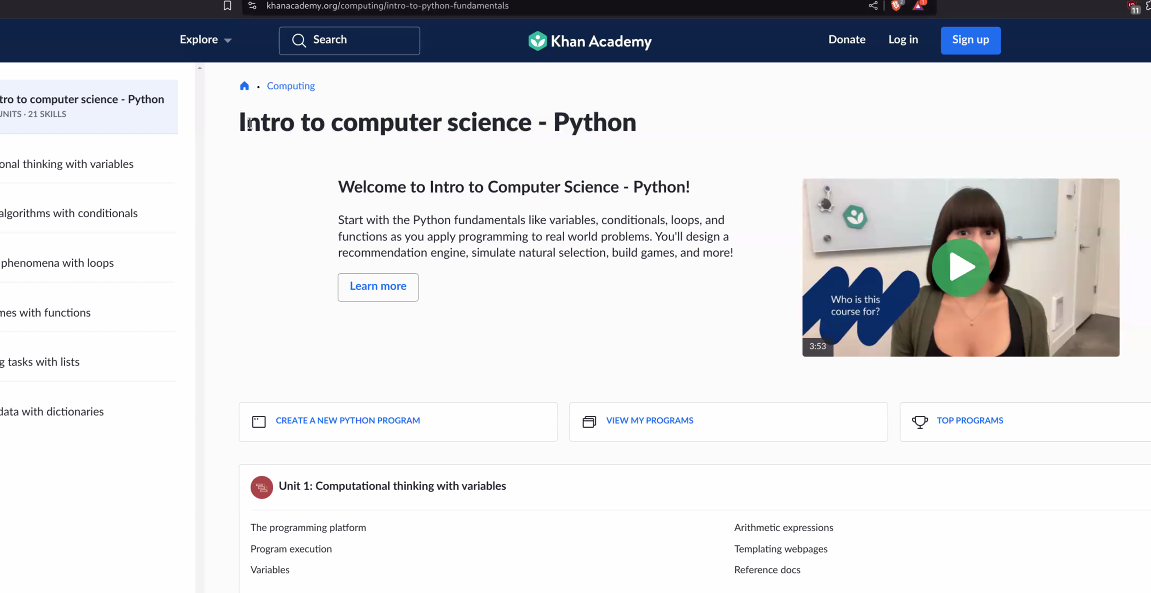Open Brave Rewards triangle icon

point(919,6)
